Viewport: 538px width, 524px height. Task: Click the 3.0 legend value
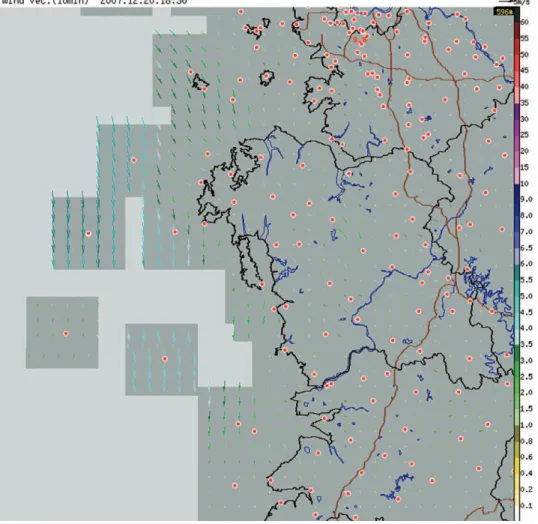coord(526,360)
